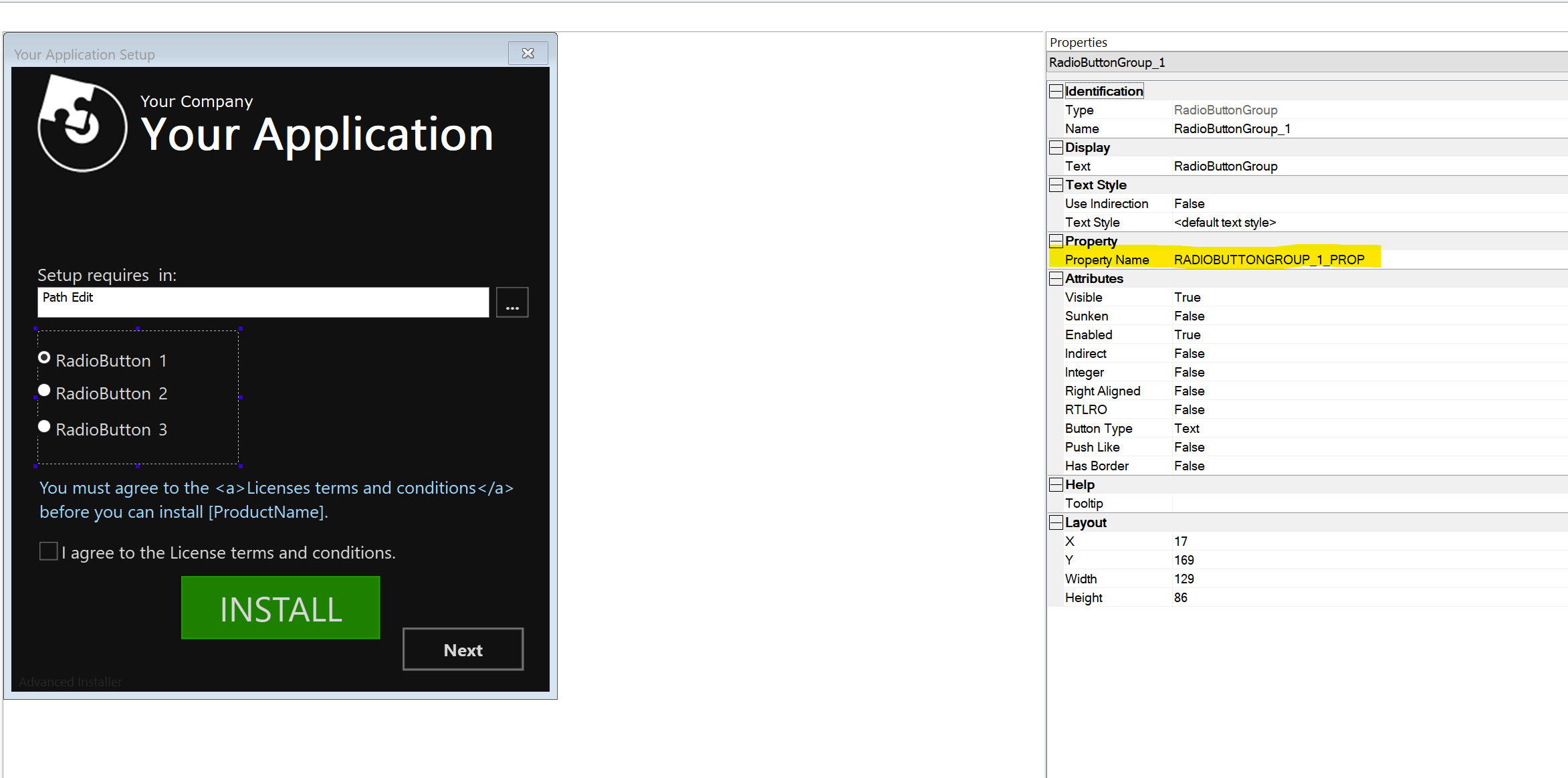Screen dimensions: 1568x778
Task: Click the Enabled True value
Action: [x=1187, y=334]
